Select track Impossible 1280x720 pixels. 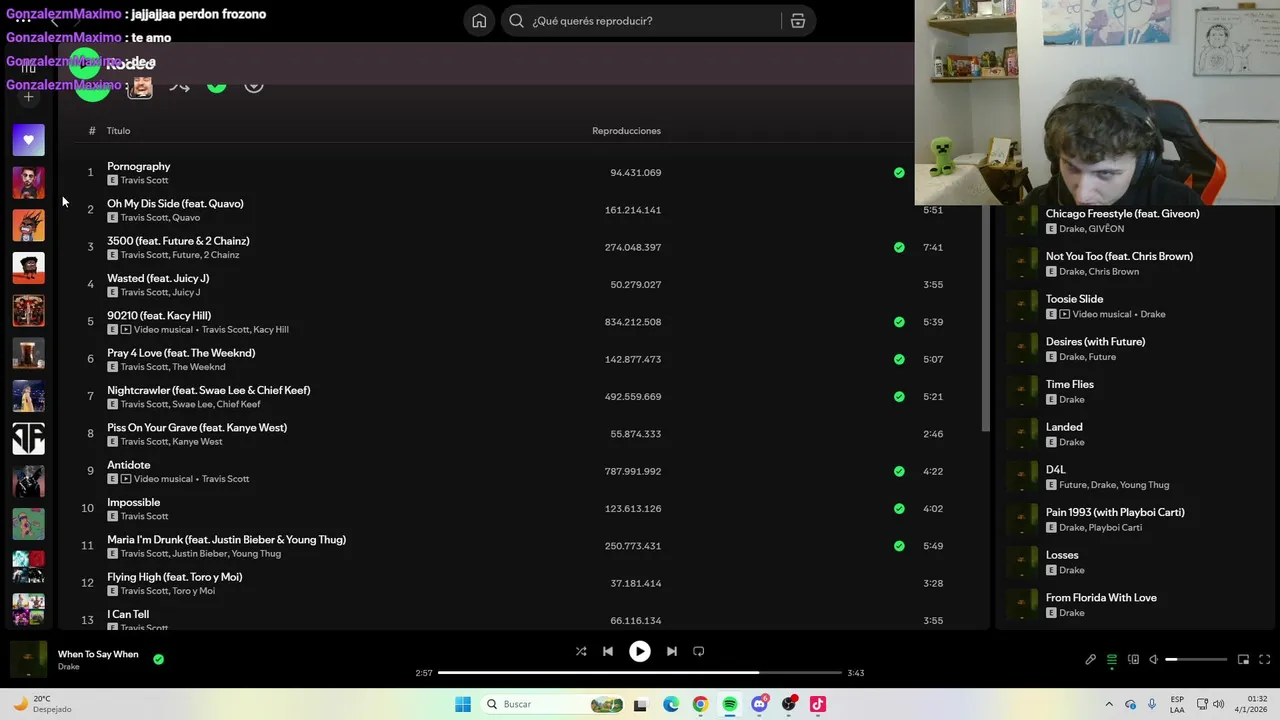[x=134, y=503]
